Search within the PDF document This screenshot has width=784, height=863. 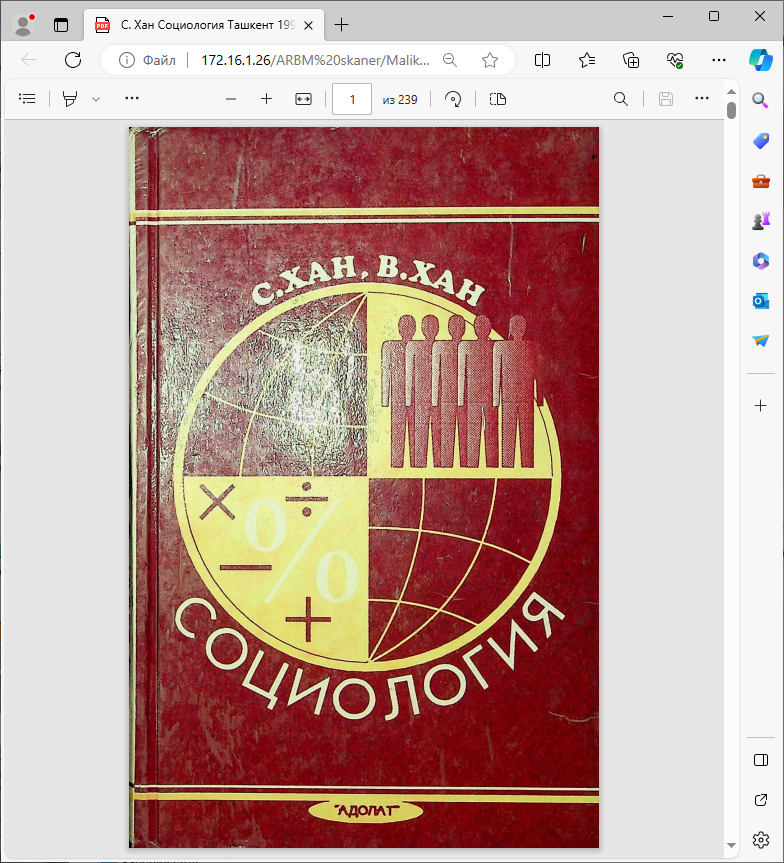pyautogui.click(x=621, y=99)
